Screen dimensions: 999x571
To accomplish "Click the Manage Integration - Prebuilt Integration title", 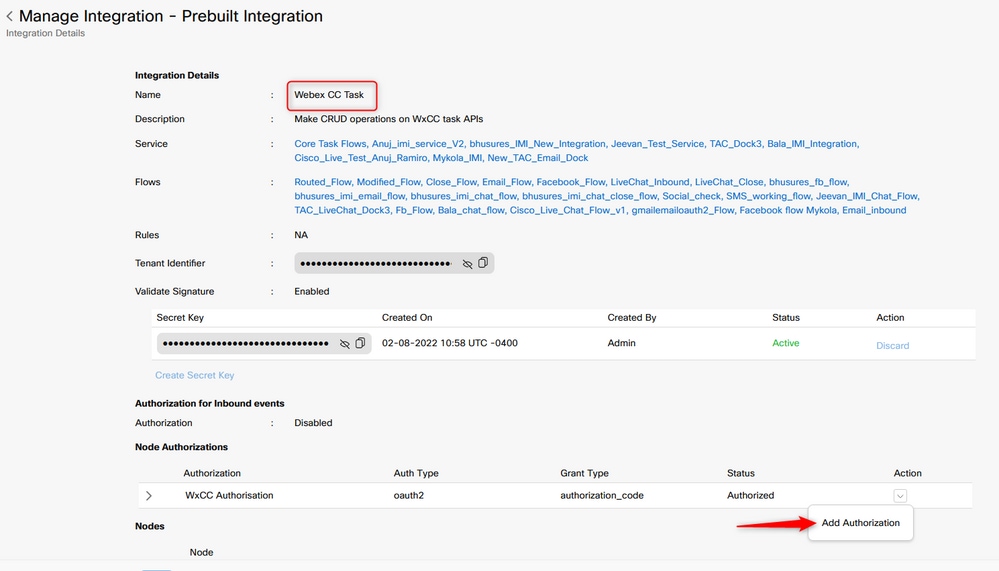I will click(171, 17).
